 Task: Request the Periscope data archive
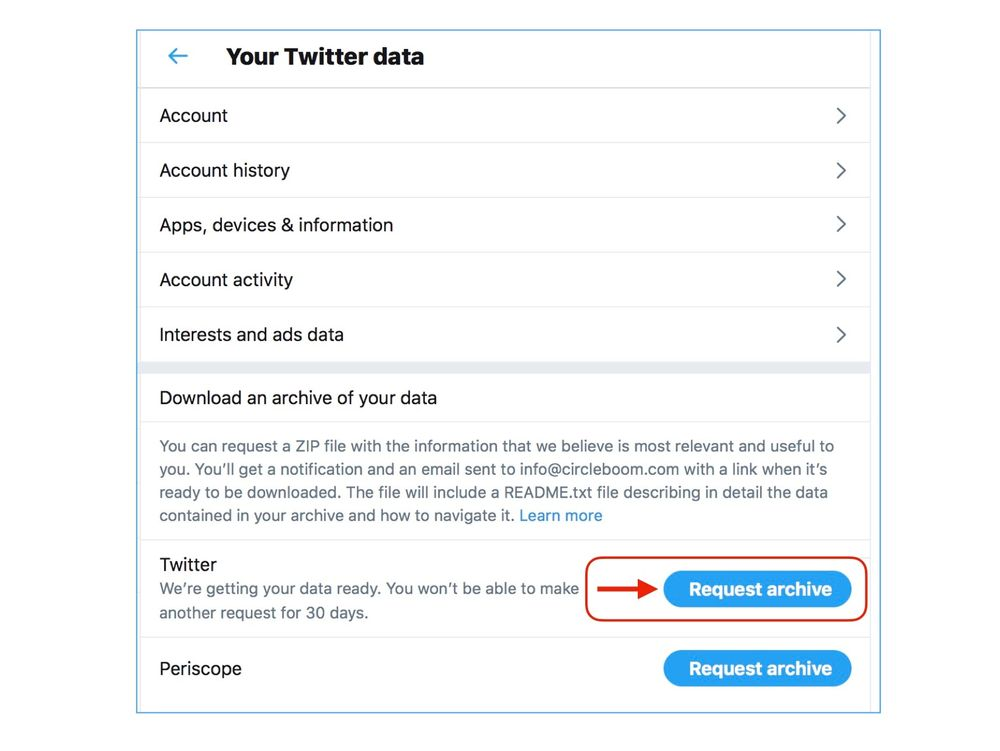tap(757, 668)
